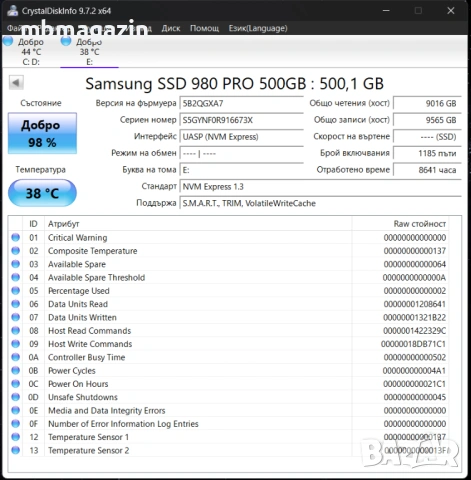Image resolution: width=471 pixels, height=480 pixels.
Task: Click the status icon for Available Spare Threshold
Action: tap(15, 277)
